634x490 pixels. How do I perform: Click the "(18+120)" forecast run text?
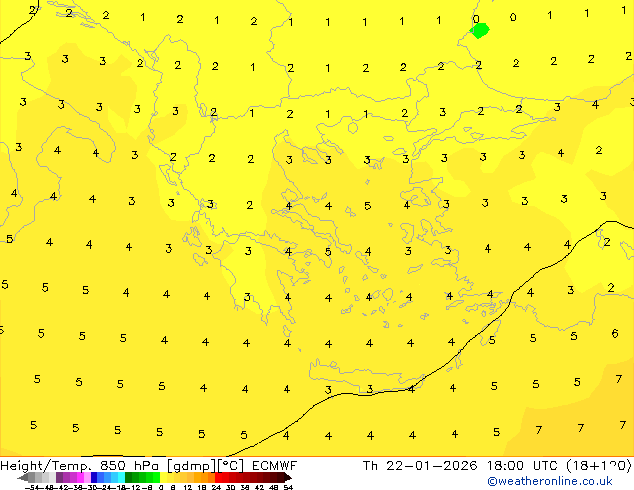(598, 465)
